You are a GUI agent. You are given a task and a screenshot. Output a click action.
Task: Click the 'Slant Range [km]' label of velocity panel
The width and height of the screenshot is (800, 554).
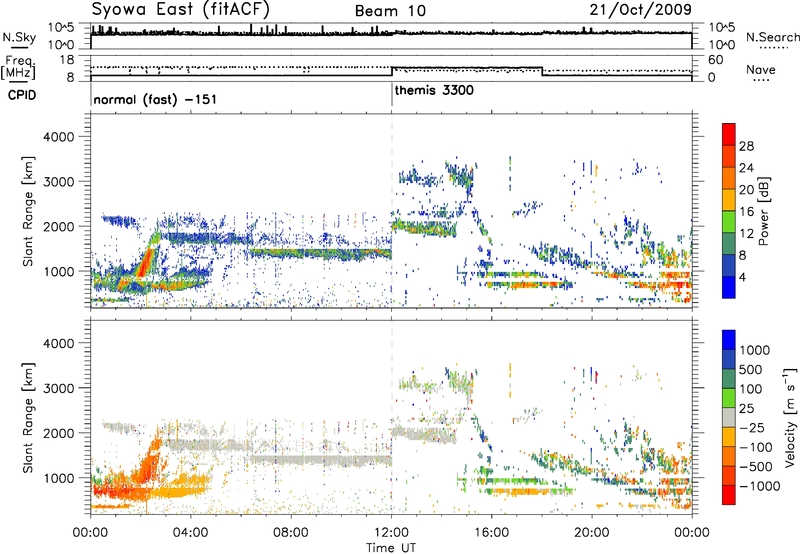[x=28, y=417]
